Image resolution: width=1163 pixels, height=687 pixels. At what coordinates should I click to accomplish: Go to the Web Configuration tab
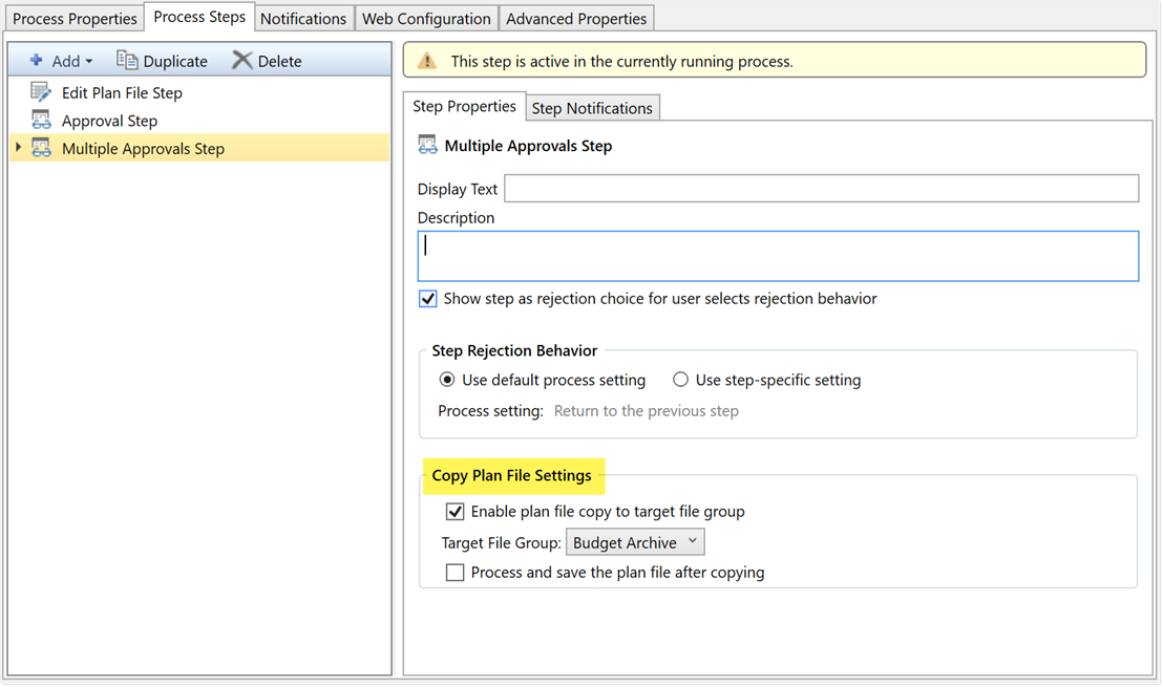point(426,19)
